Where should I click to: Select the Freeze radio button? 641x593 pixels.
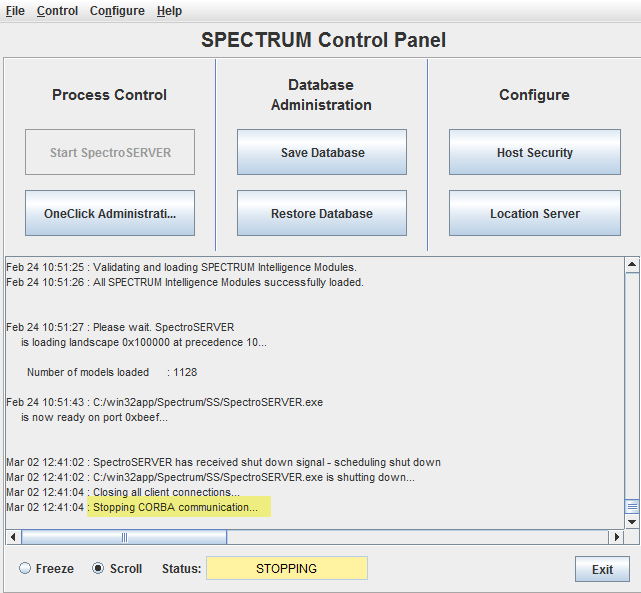click(x=25, y=568)
